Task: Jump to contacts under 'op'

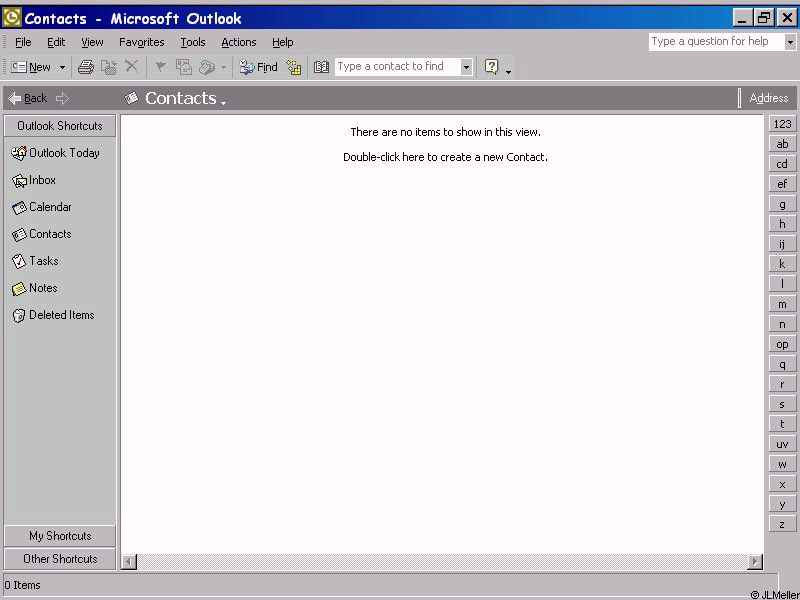Action: click(x=782, y=344)
